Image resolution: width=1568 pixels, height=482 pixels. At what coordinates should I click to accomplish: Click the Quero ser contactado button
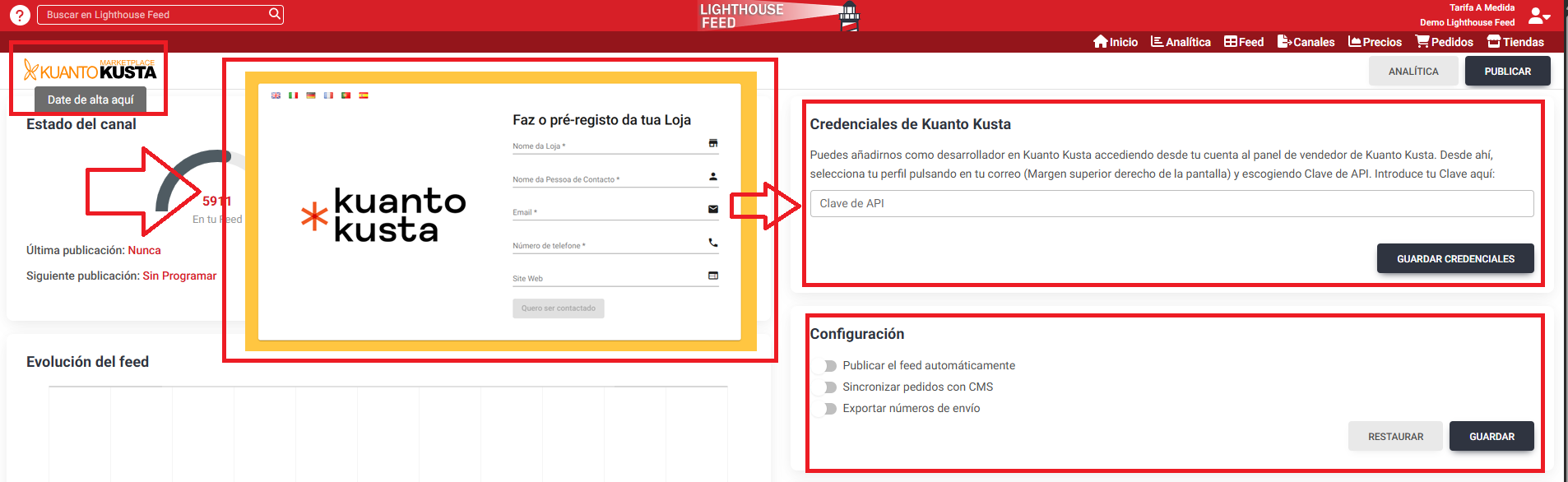(558, 308)
